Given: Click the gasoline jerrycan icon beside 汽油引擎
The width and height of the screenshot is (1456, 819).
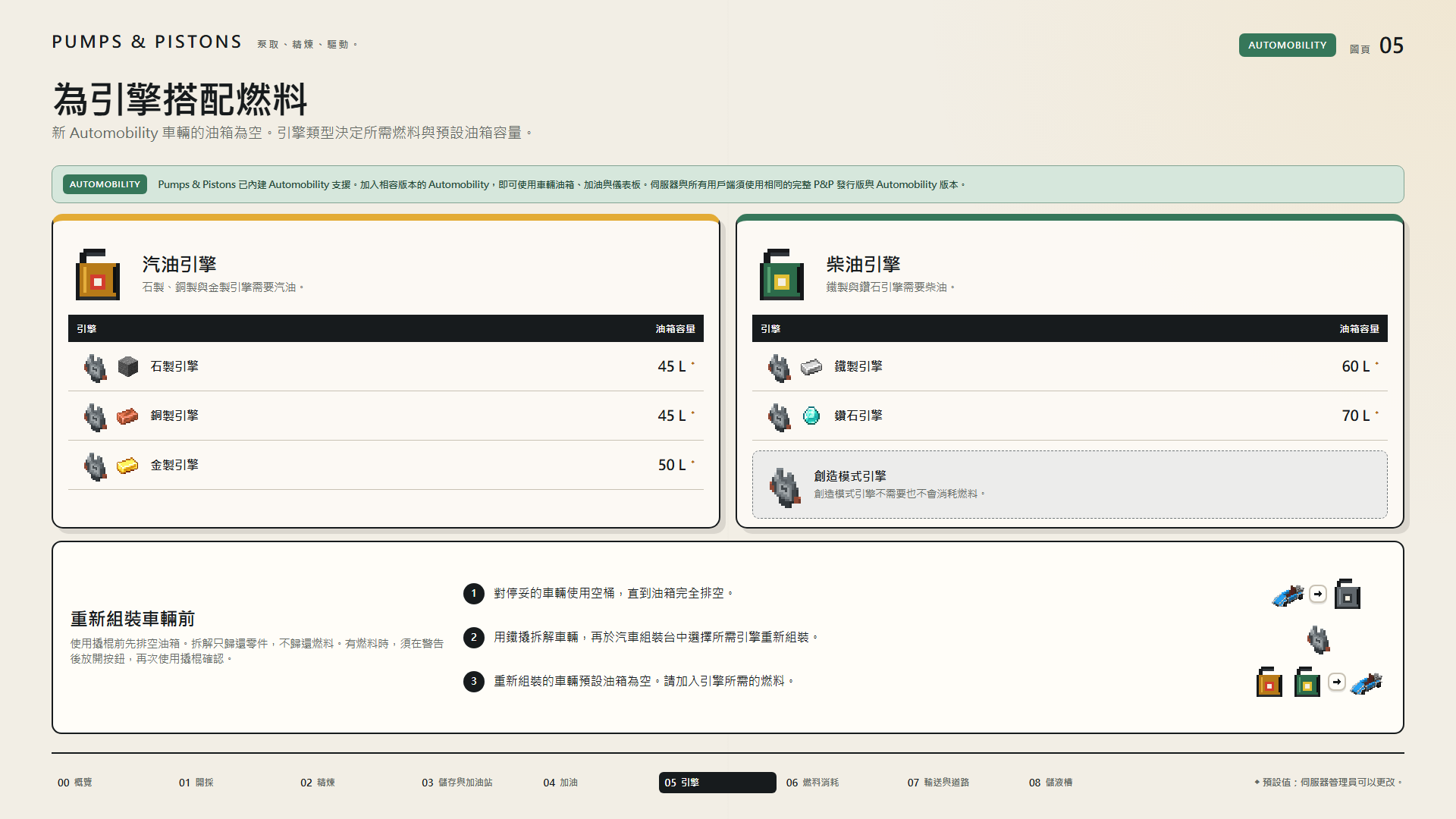Looking at the screenshot, I should click(98, 275).
